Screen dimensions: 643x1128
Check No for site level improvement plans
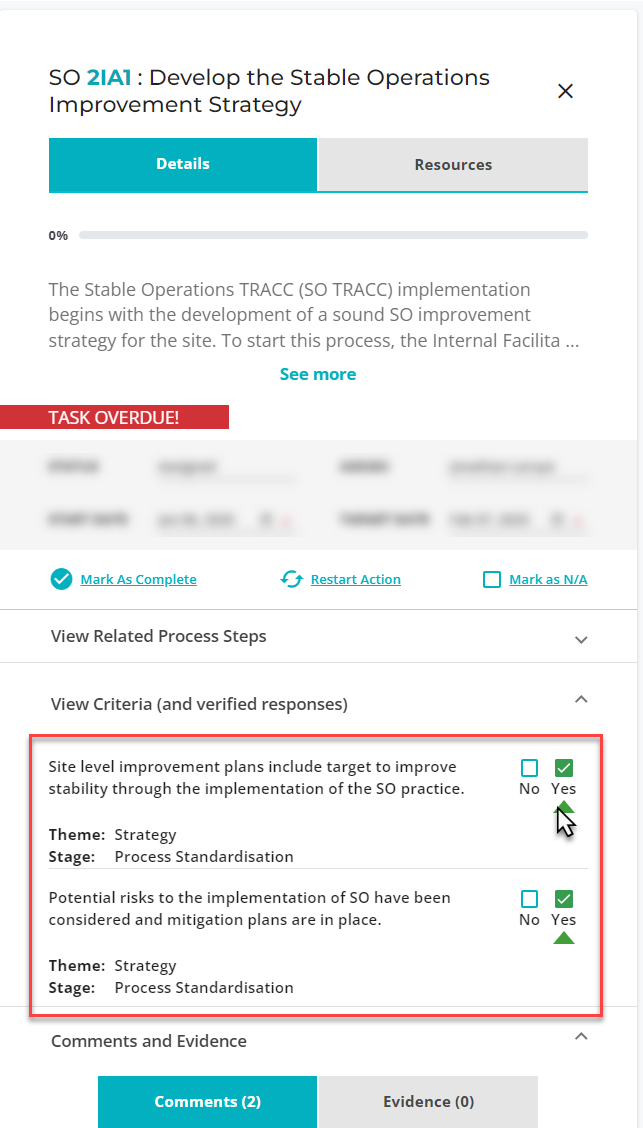[x=529, y=768]
